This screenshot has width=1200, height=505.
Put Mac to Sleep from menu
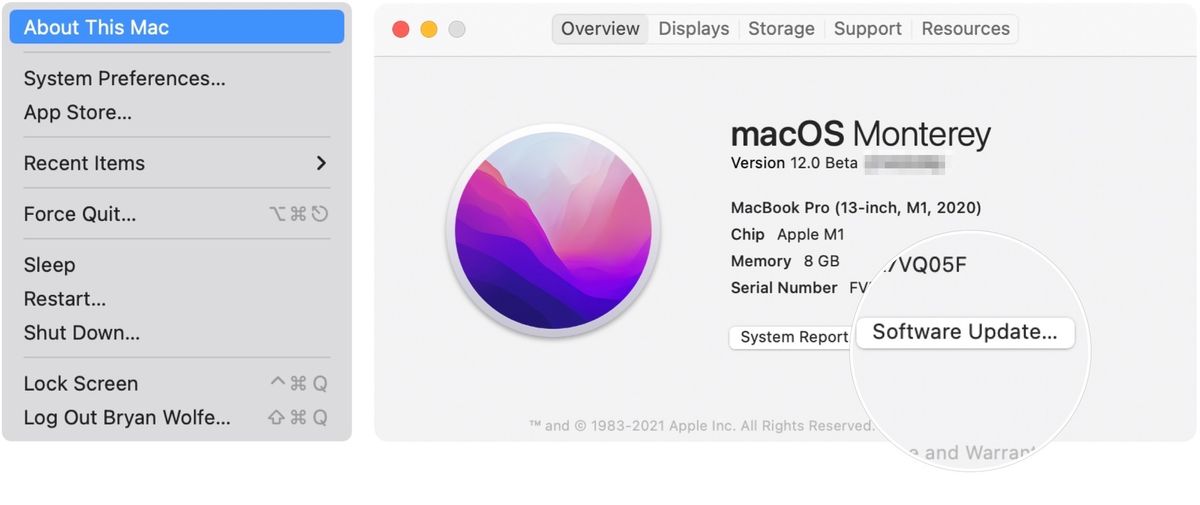pyautogui.click(x=177, y=265)
